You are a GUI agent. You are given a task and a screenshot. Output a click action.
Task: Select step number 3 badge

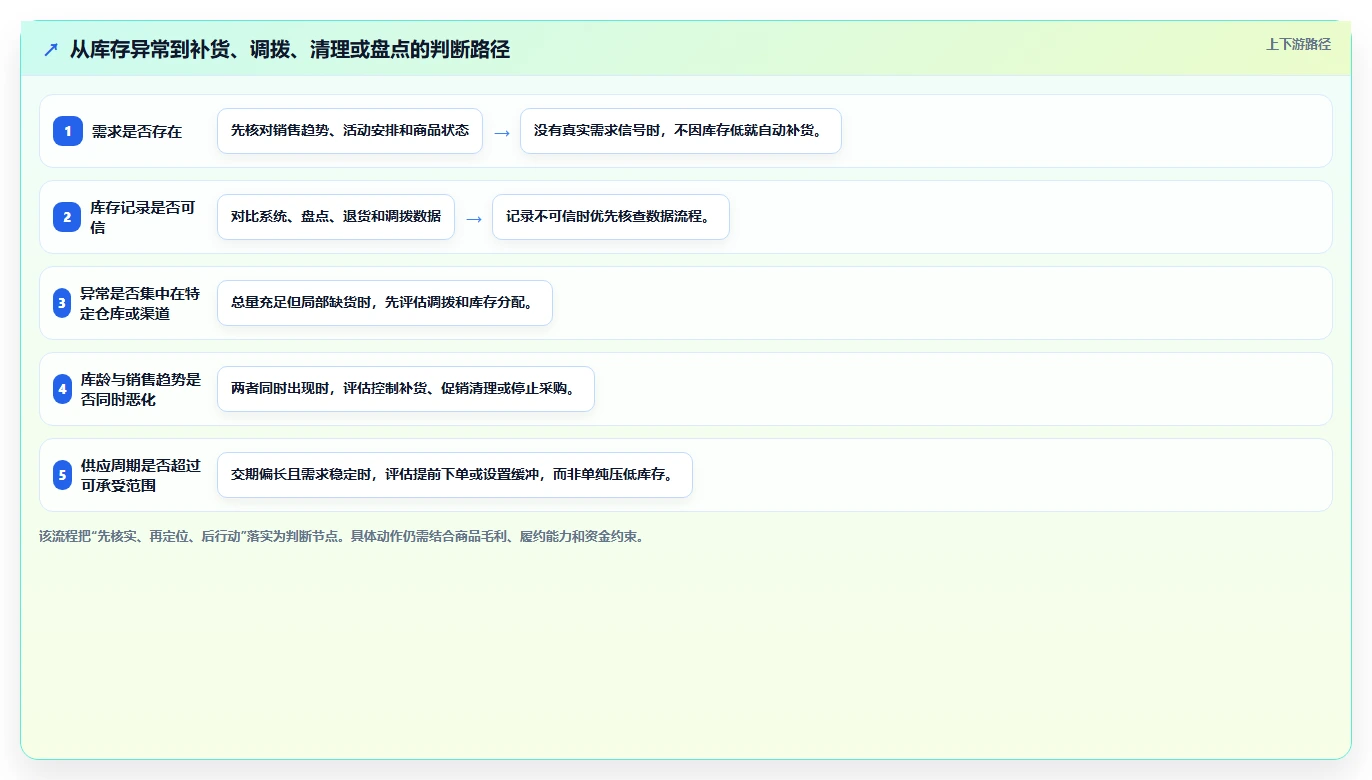tap(62, 303)
